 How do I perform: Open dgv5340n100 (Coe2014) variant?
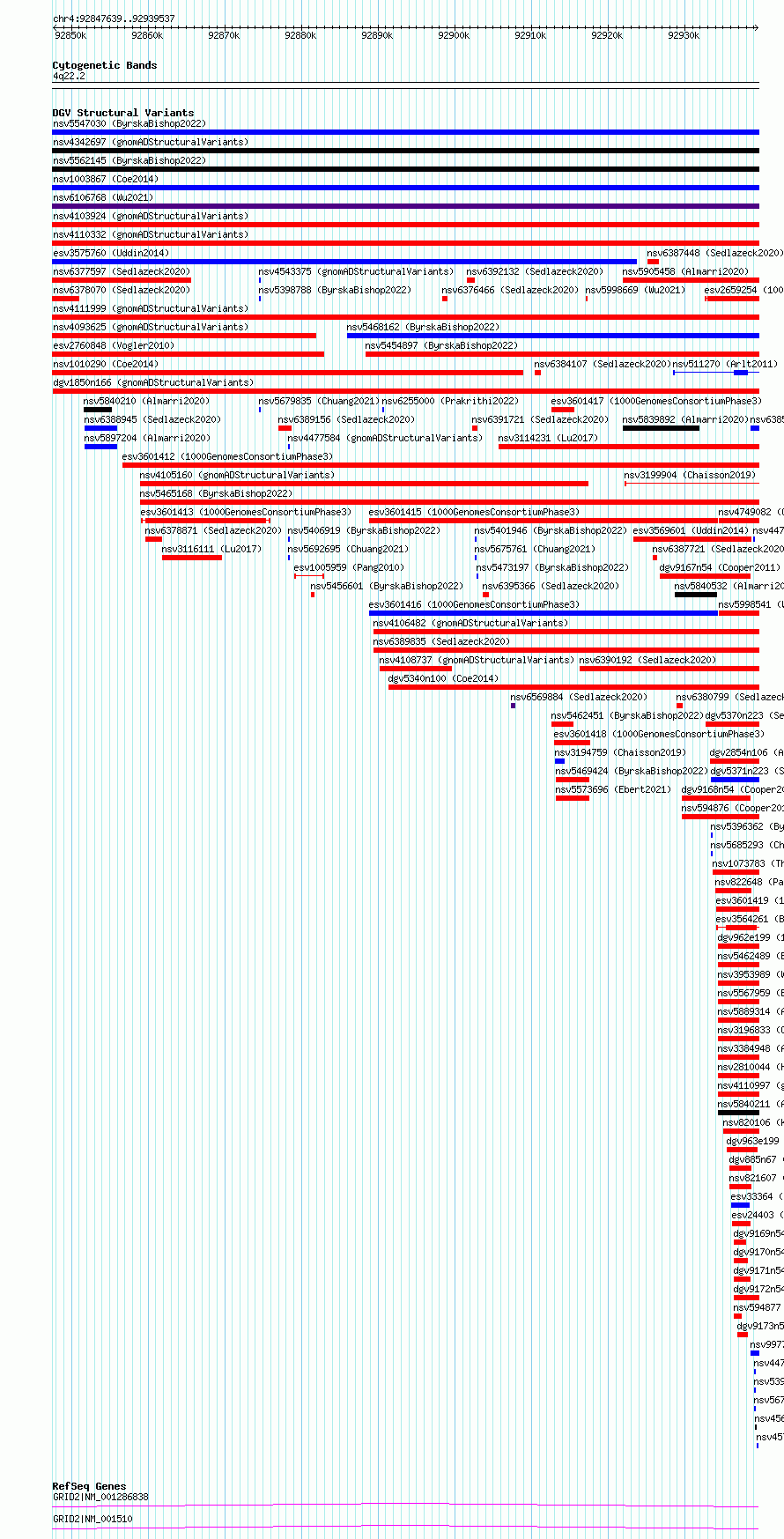[444, 679]
